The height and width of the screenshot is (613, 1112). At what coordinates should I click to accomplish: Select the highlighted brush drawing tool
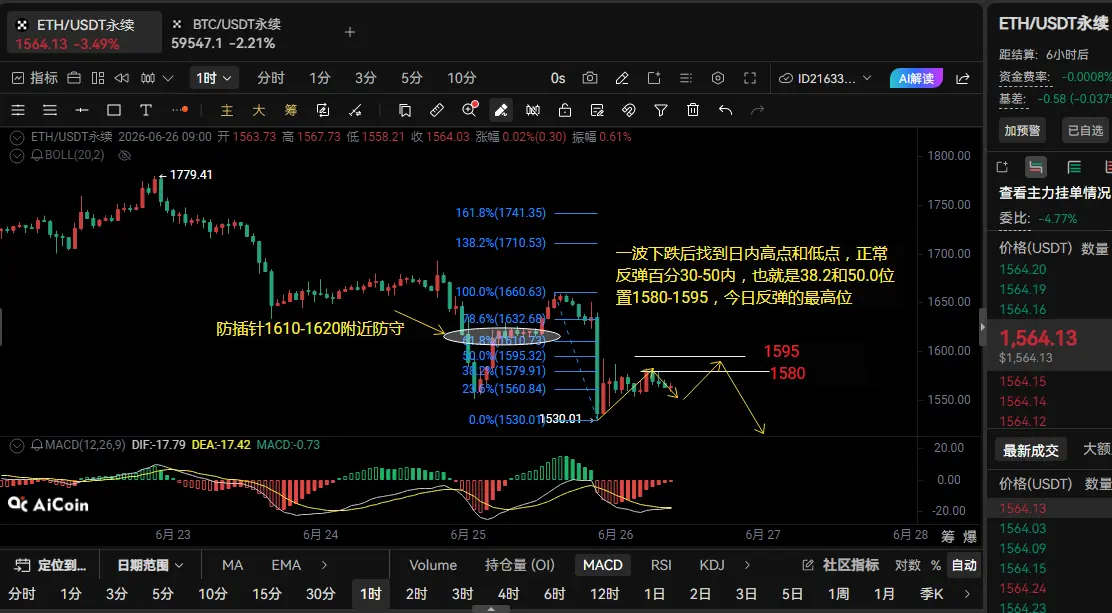(501, 110)
